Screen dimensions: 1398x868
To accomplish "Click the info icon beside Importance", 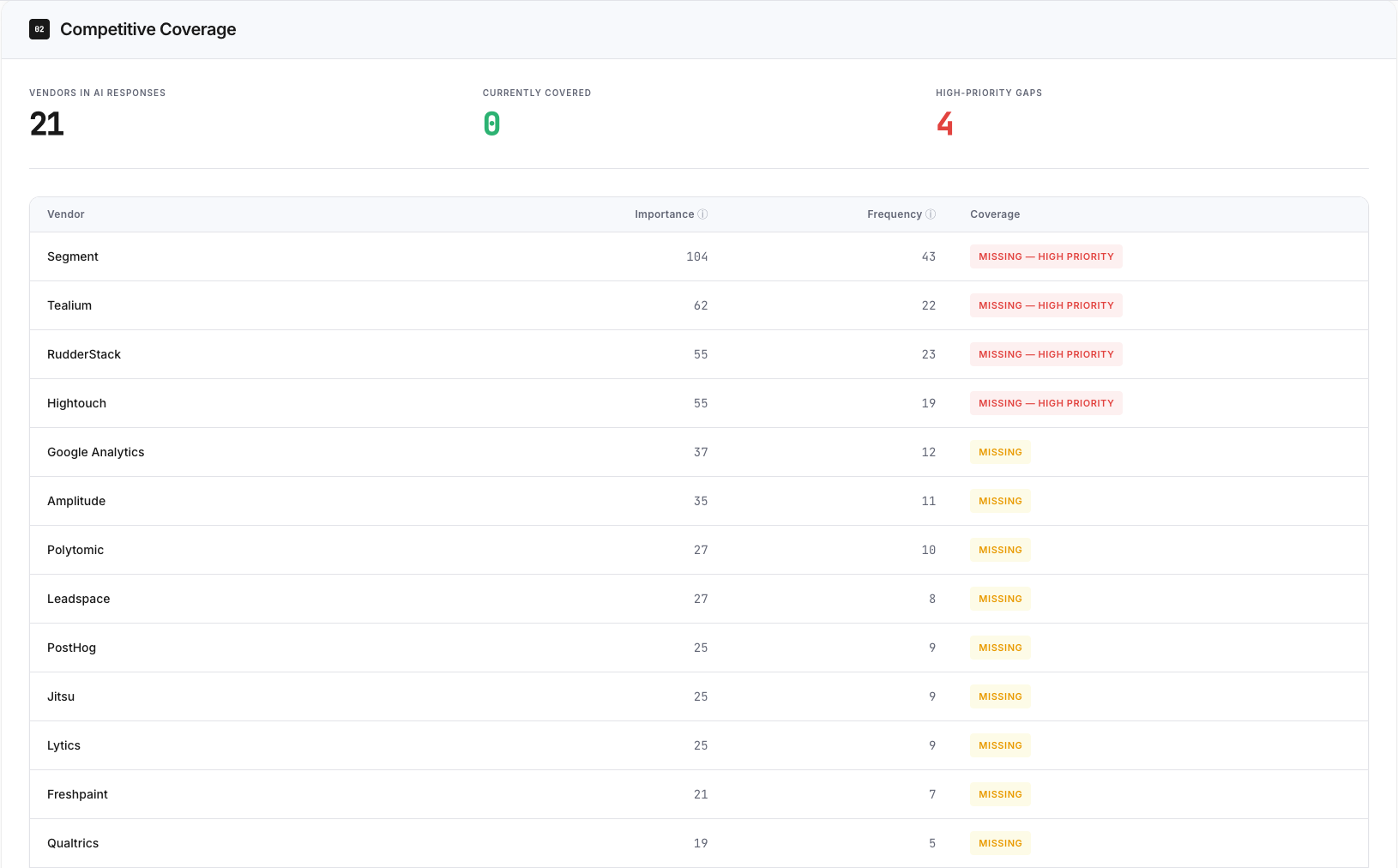I will coord(702,214).
